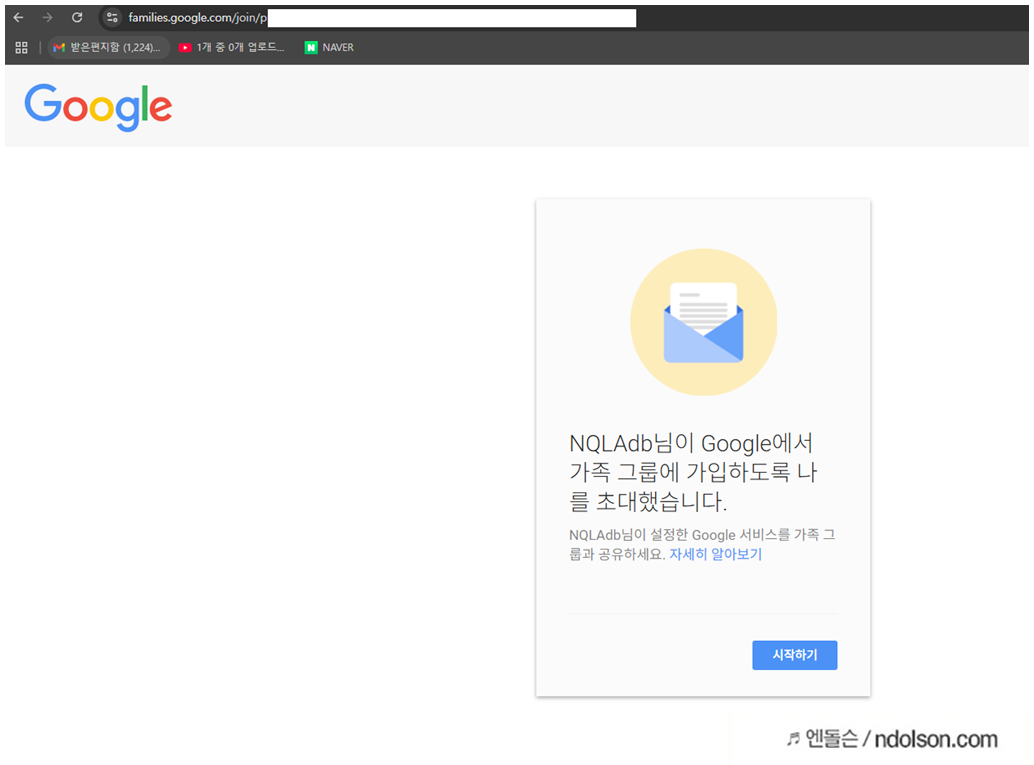Click the envelope invitation illustration
Image resolution: width=1034 pixels, height=765 pixels.
tap(704, 322)
